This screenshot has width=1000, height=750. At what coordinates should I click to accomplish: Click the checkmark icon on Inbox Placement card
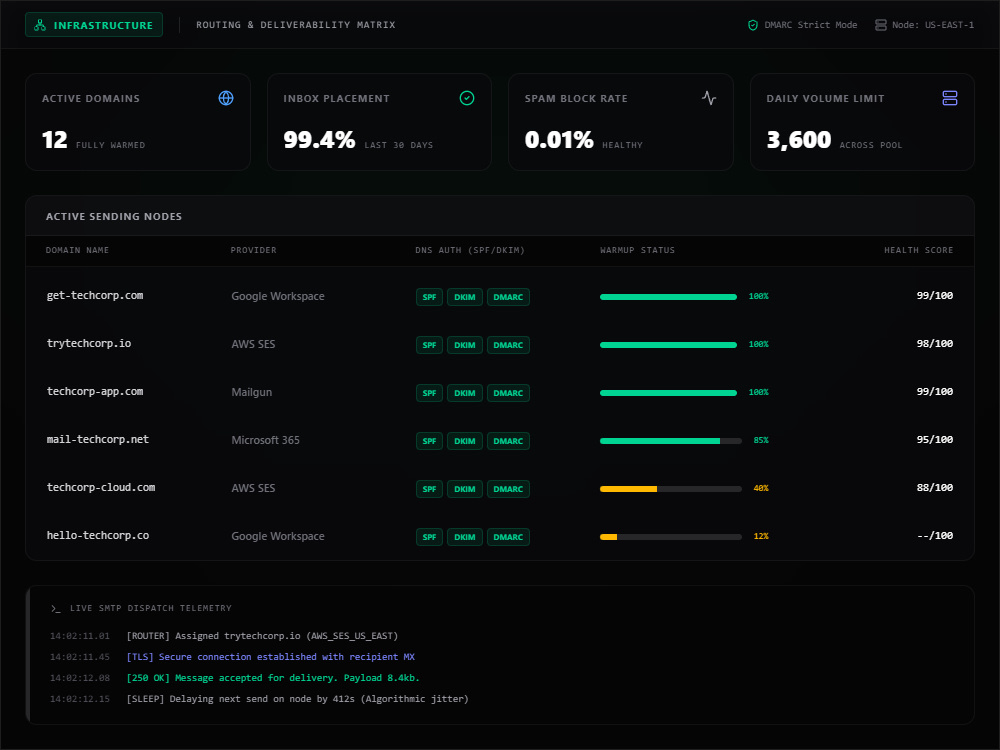pos(467,98)
